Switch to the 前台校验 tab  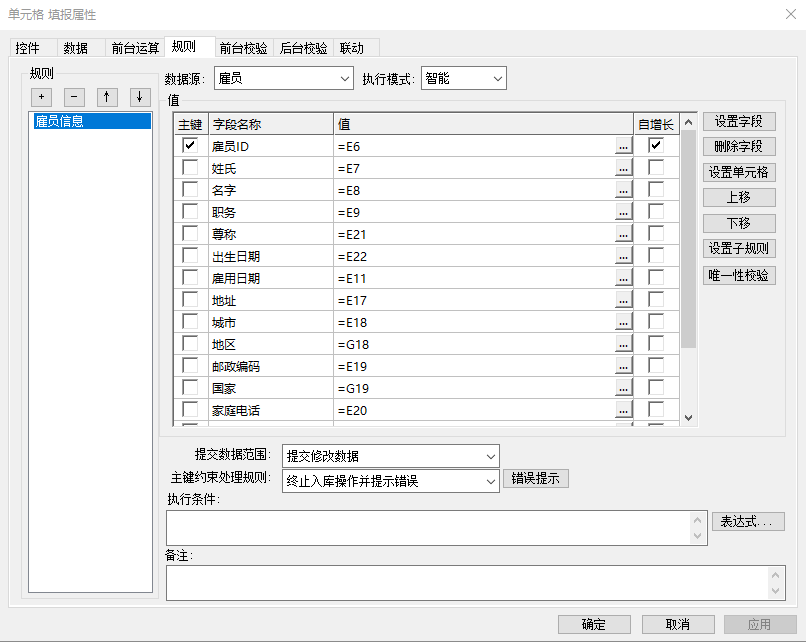[x=243, y=48]
